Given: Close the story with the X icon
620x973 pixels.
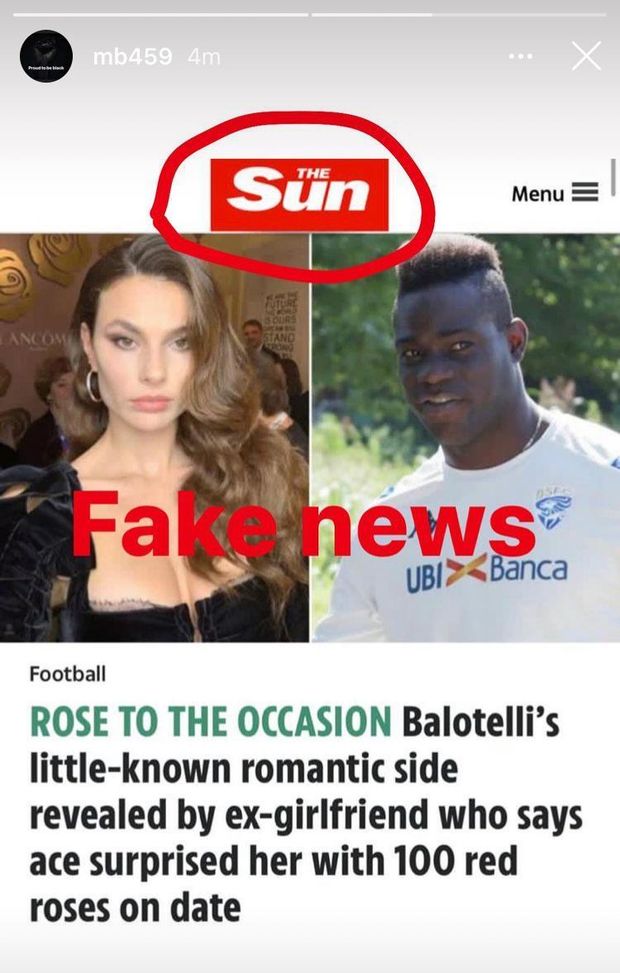Looking at the screenshot, I should click(586, 56).
